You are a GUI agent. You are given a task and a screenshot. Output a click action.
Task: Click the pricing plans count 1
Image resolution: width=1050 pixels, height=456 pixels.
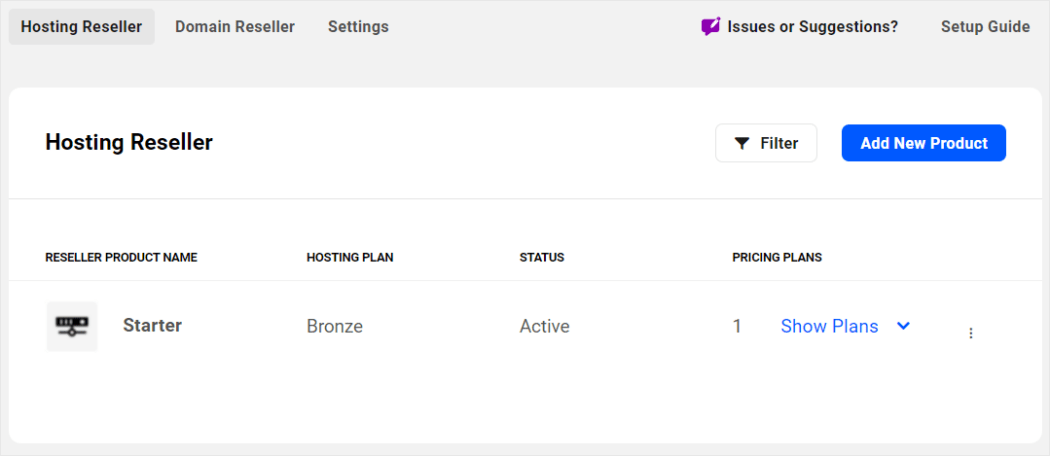pos(737,326)
